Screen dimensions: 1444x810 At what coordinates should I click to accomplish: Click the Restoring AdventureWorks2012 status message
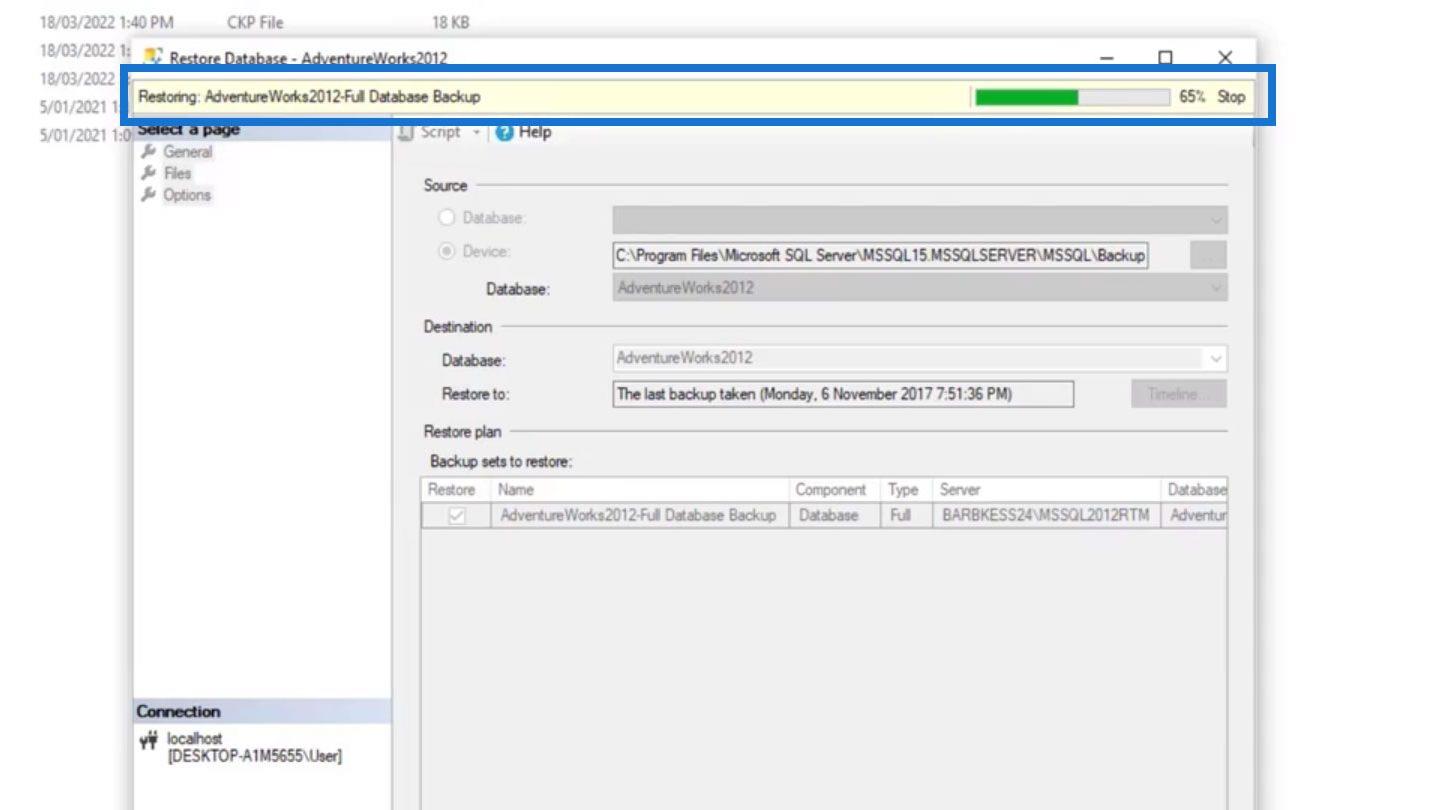pos(309,97)
